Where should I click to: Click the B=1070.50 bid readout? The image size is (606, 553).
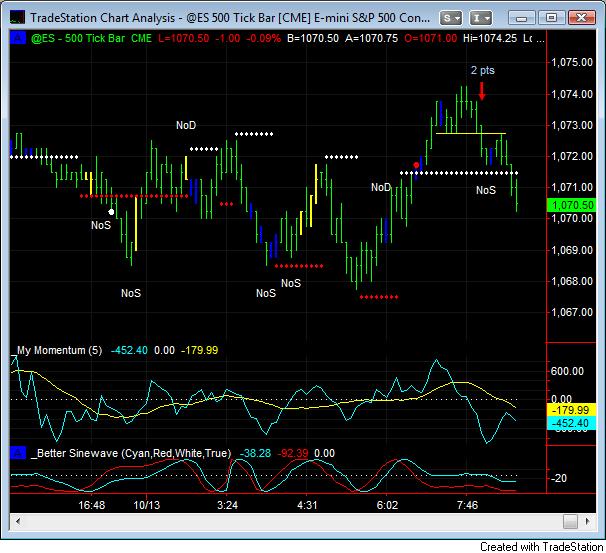(313, 38)
